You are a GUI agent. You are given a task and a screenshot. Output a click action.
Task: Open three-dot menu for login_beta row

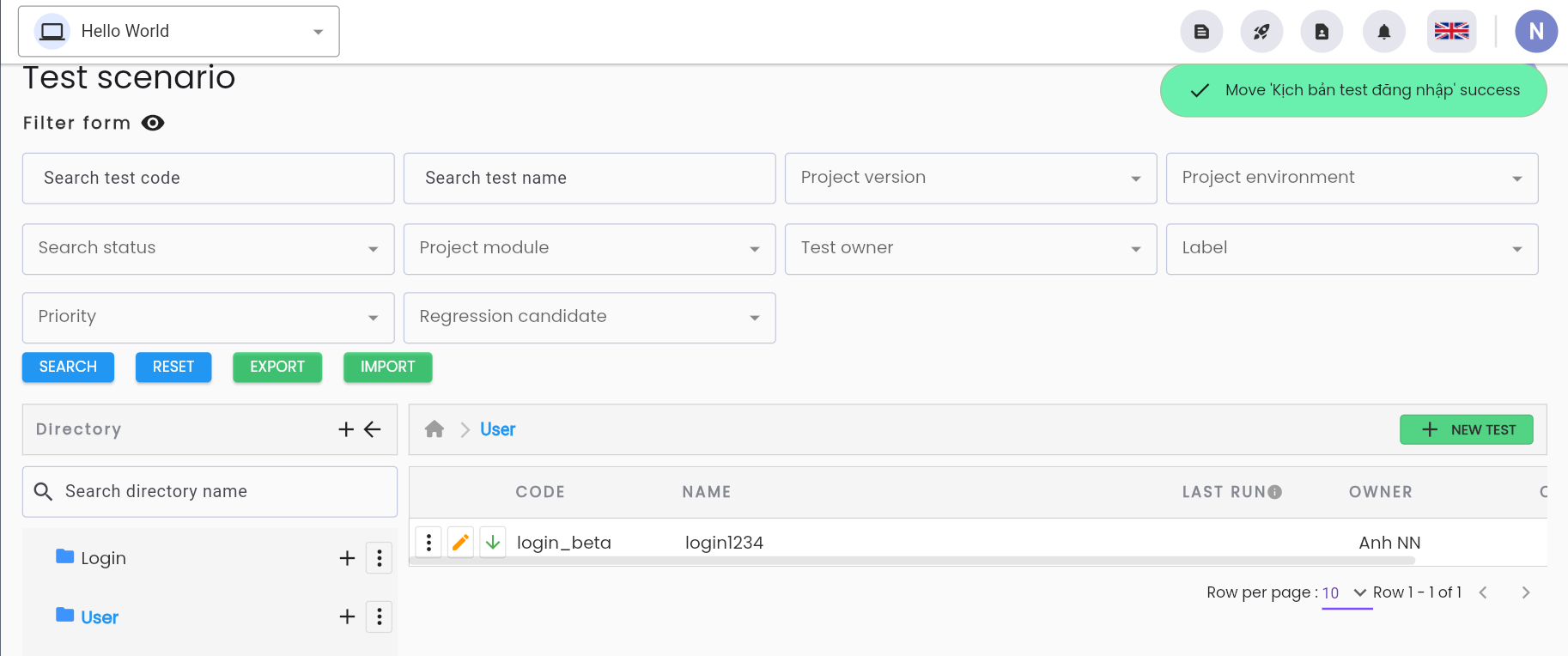click(x=428, y=543)
